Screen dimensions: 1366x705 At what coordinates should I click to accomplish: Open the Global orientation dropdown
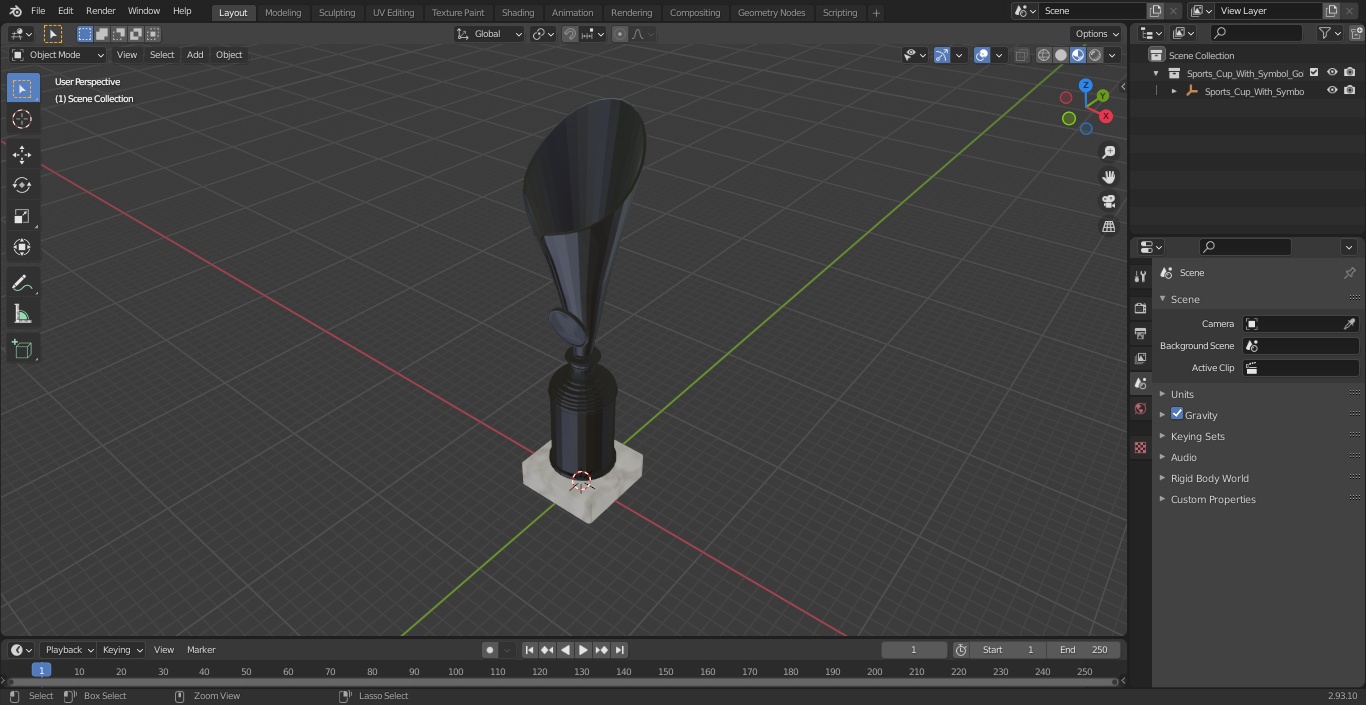point(489,34)
